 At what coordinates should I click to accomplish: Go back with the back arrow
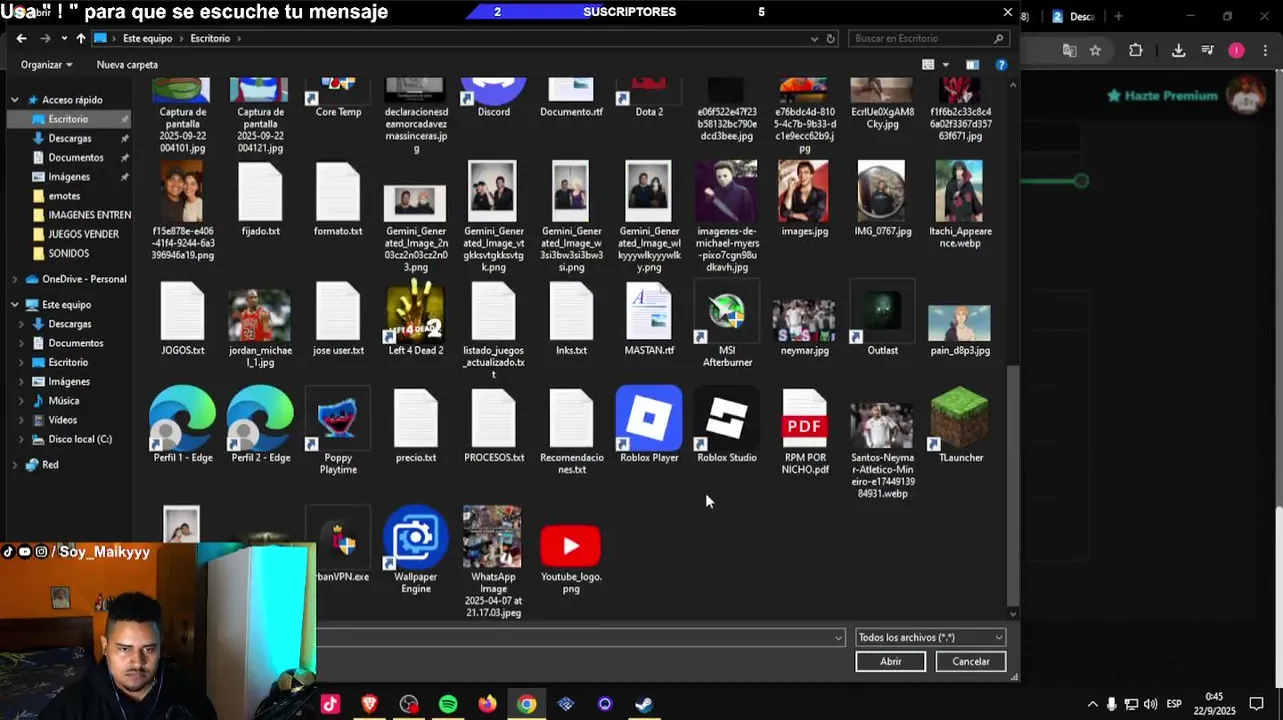point(22,39)
